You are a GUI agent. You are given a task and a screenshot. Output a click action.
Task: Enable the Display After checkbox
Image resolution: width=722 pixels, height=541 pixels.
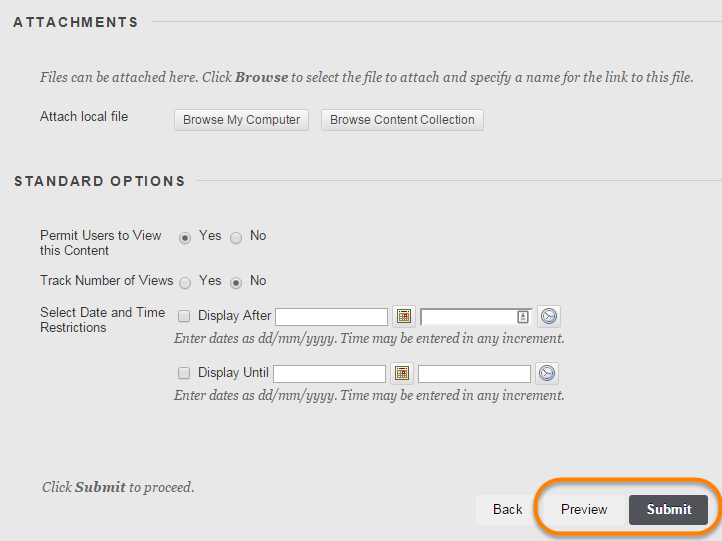tap(184, 316)
